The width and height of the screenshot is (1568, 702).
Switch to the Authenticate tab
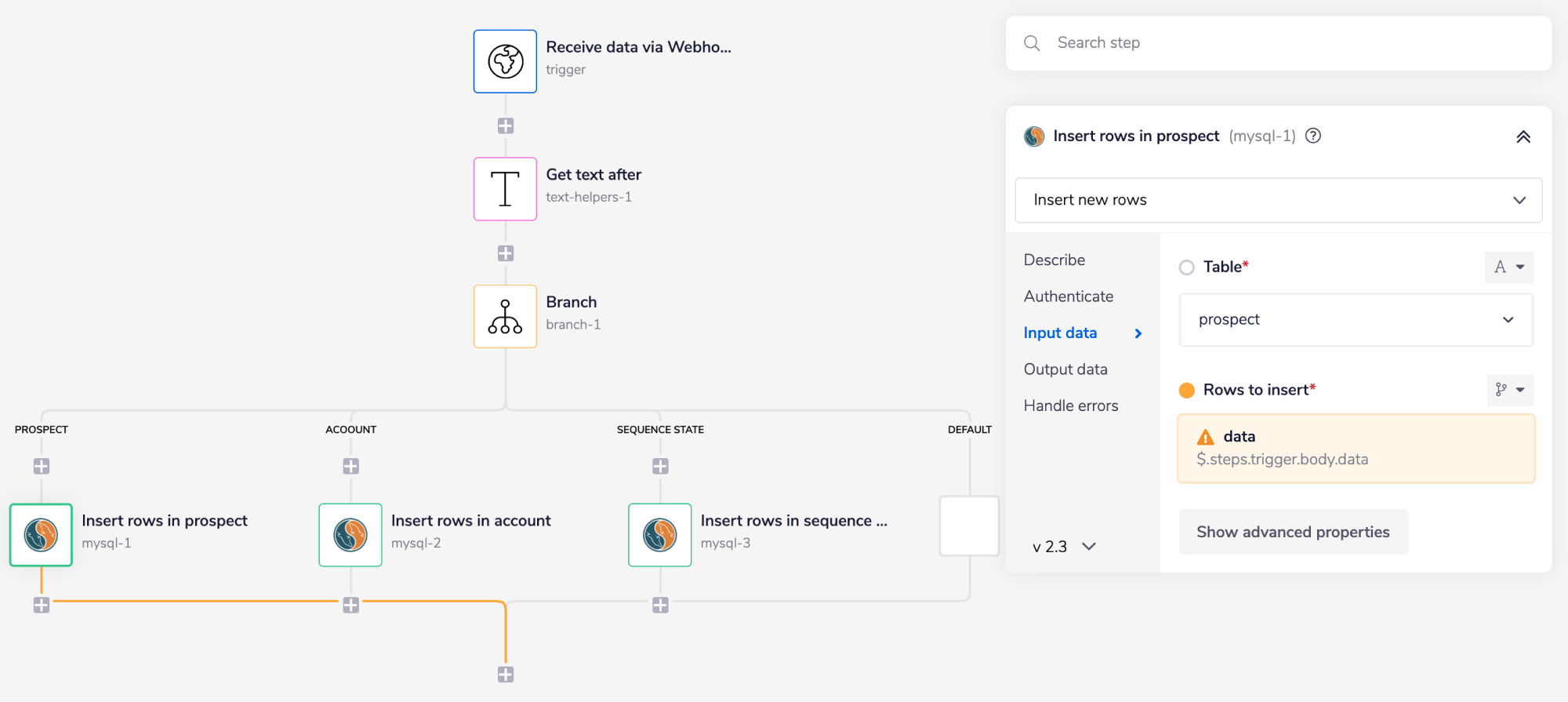coord(1069,296)
